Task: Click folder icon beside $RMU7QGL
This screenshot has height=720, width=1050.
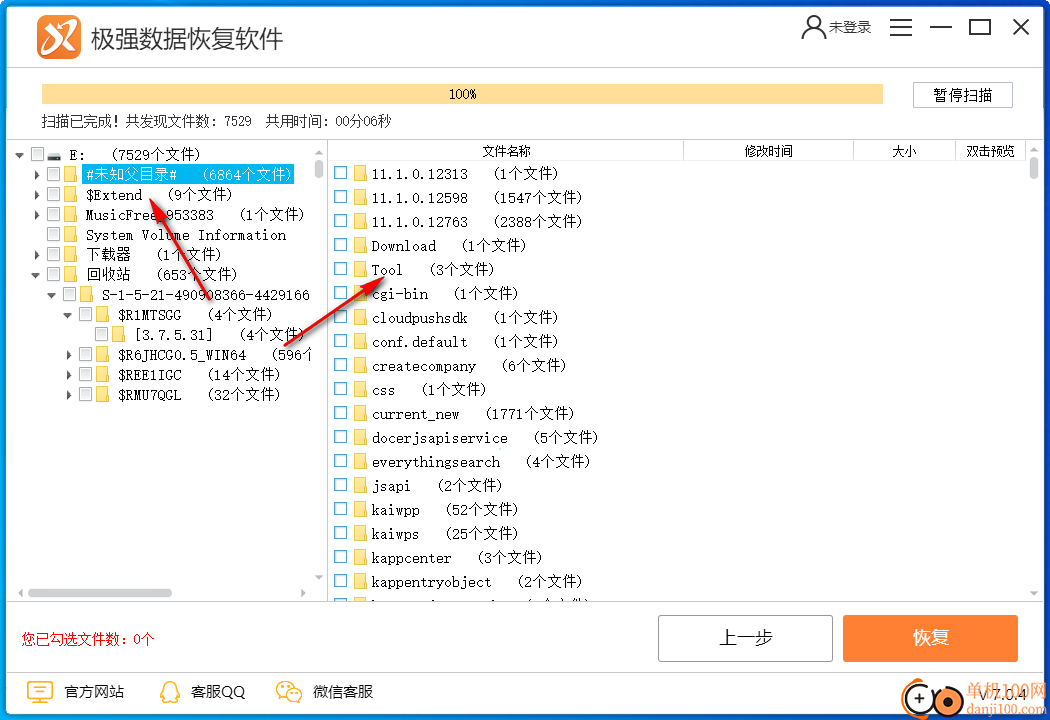Action: 103,394
